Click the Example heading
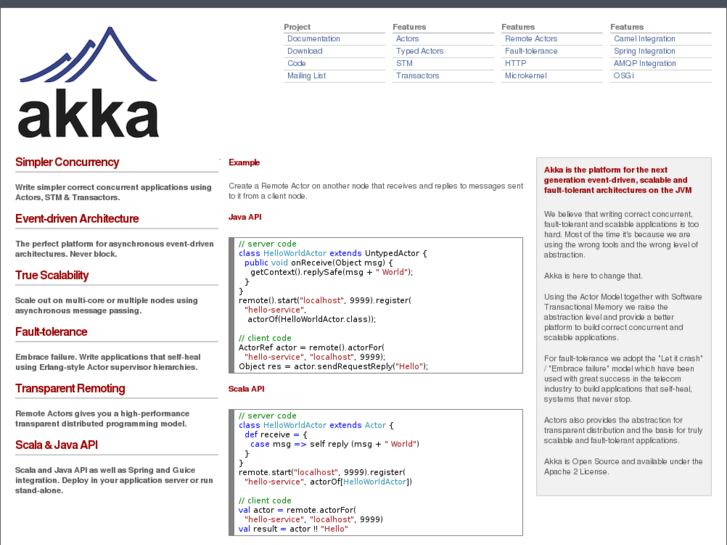The width and height of the screenshot is (727, 545). point(244,162)
